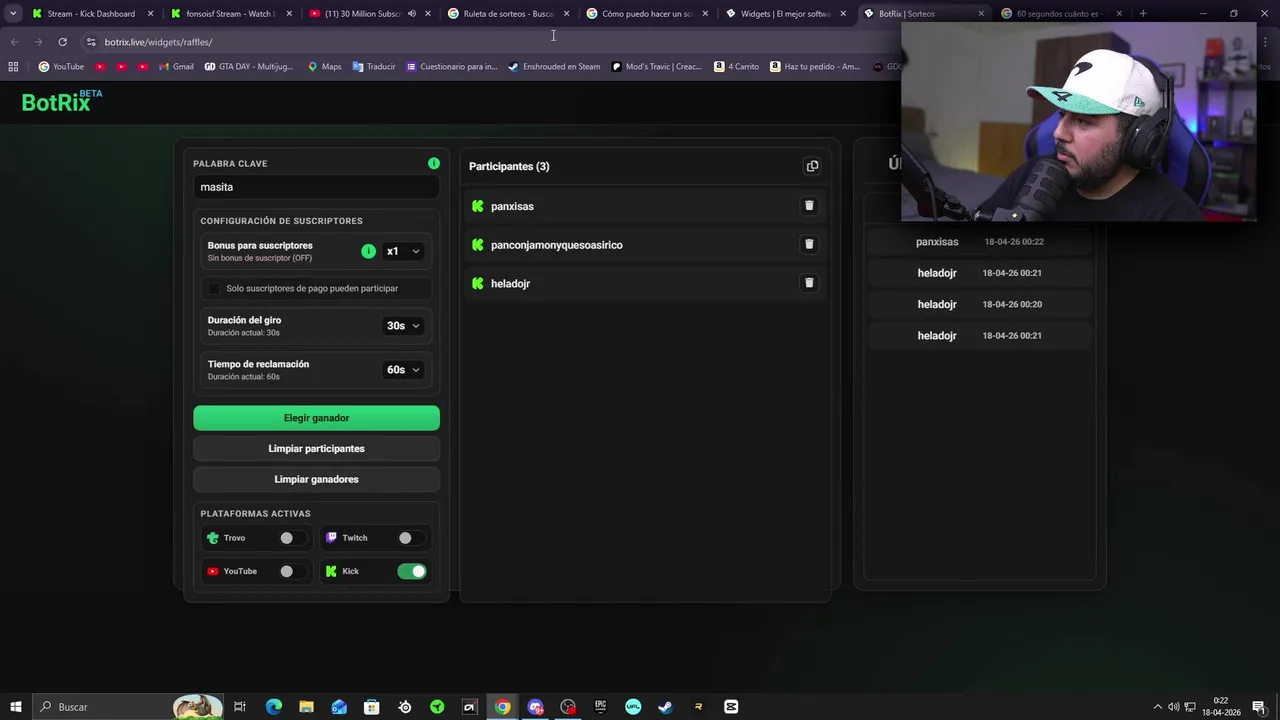Click the Palabra Clave field containing masita
The width and height of the screenshot is (1280, 720).
coord(316,187)
